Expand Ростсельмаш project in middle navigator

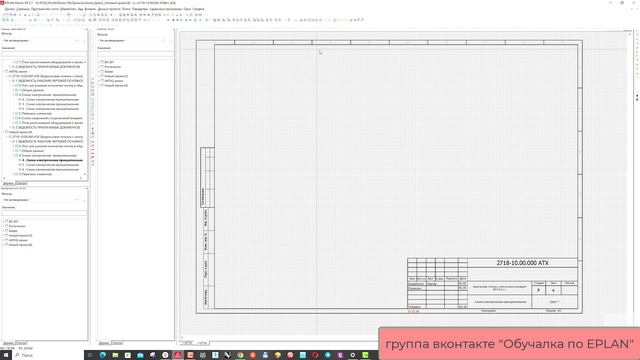click(99, 67)
